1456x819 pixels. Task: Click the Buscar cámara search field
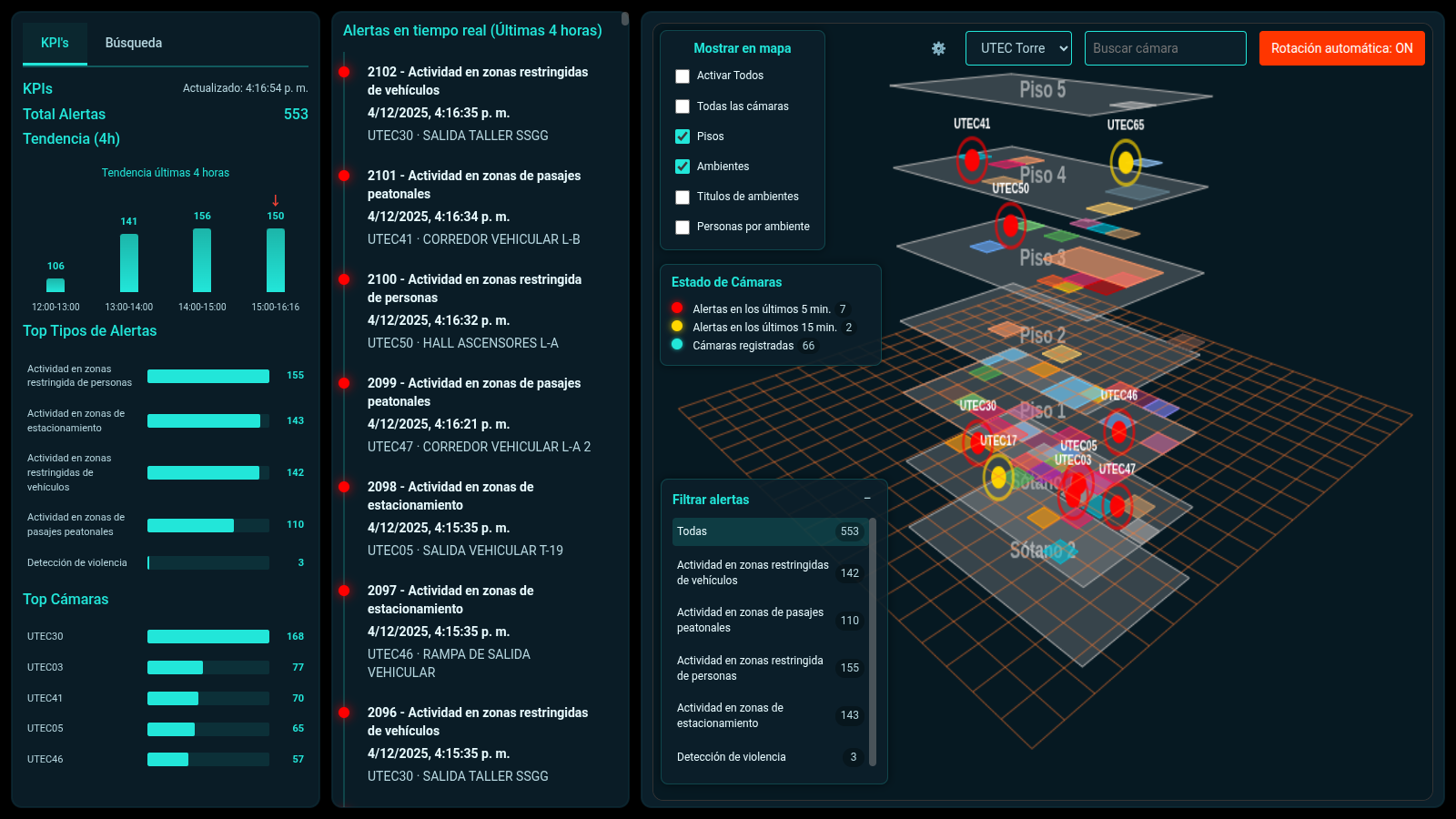[x=1165, y=48]
